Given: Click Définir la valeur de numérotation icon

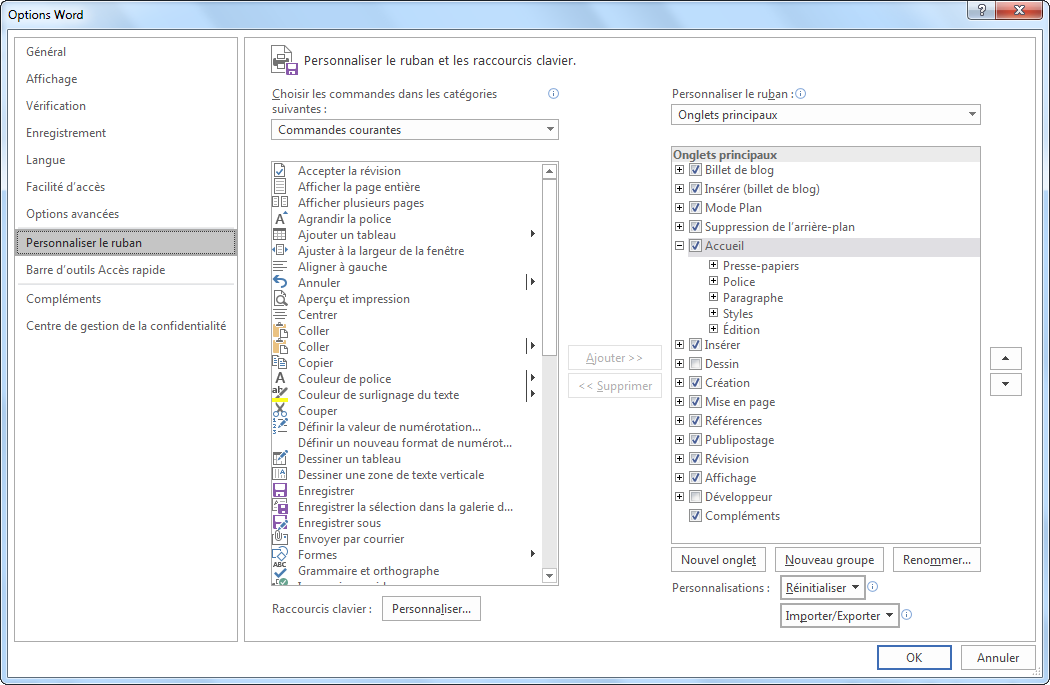Looking at the screenshot, I should click(x=280, y=427).
